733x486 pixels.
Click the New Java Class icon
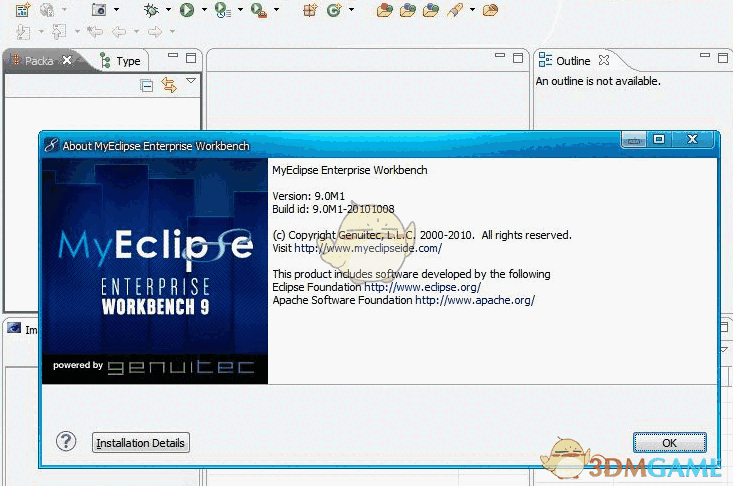point(334,10)
